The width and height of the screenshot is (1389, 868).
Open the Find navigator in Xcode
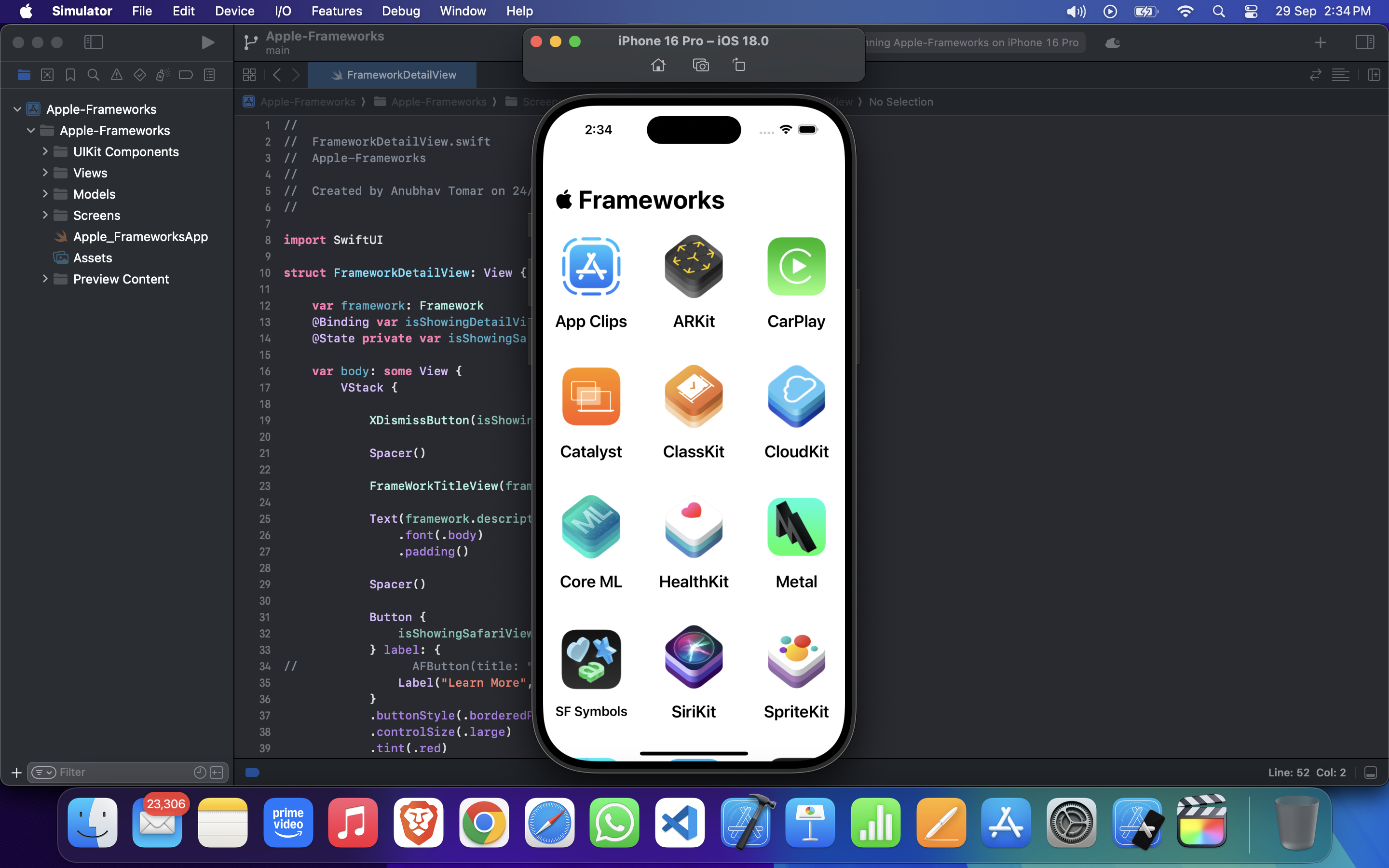[x=93, y=75]
